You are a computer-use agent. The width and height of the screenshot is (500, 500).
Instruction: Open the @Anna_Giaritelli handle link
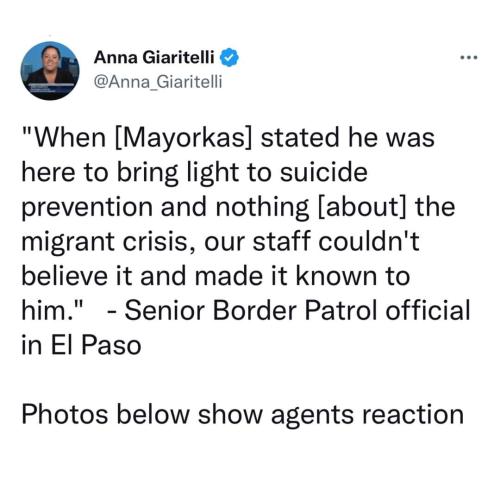click(158, 81)
